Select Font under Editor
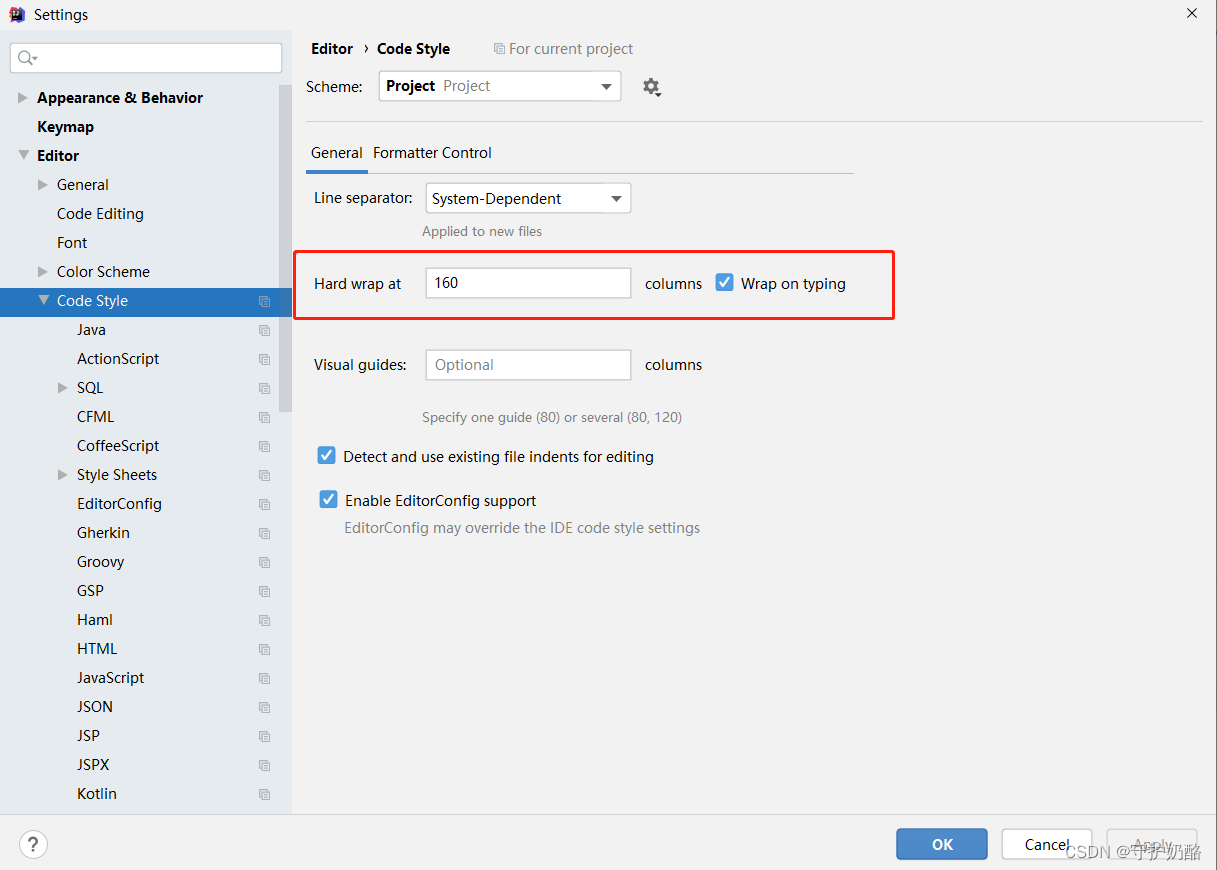 point(72,243)
